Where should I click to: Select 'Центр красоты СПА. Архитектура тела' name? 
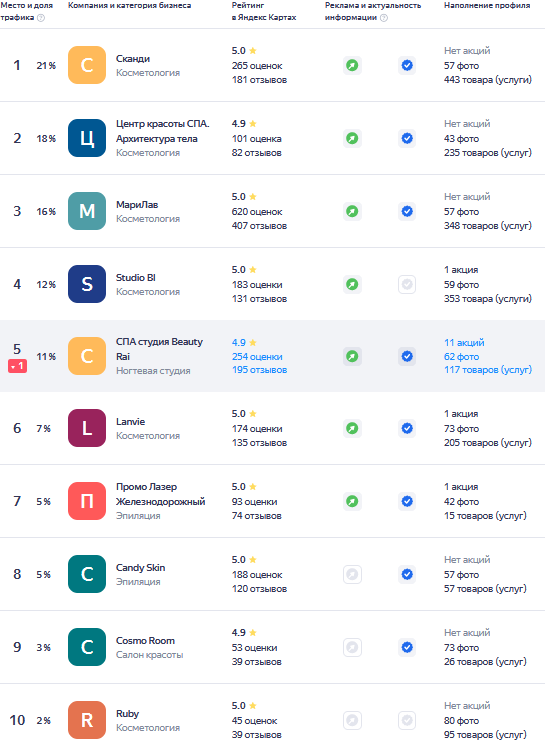point(163,131)
